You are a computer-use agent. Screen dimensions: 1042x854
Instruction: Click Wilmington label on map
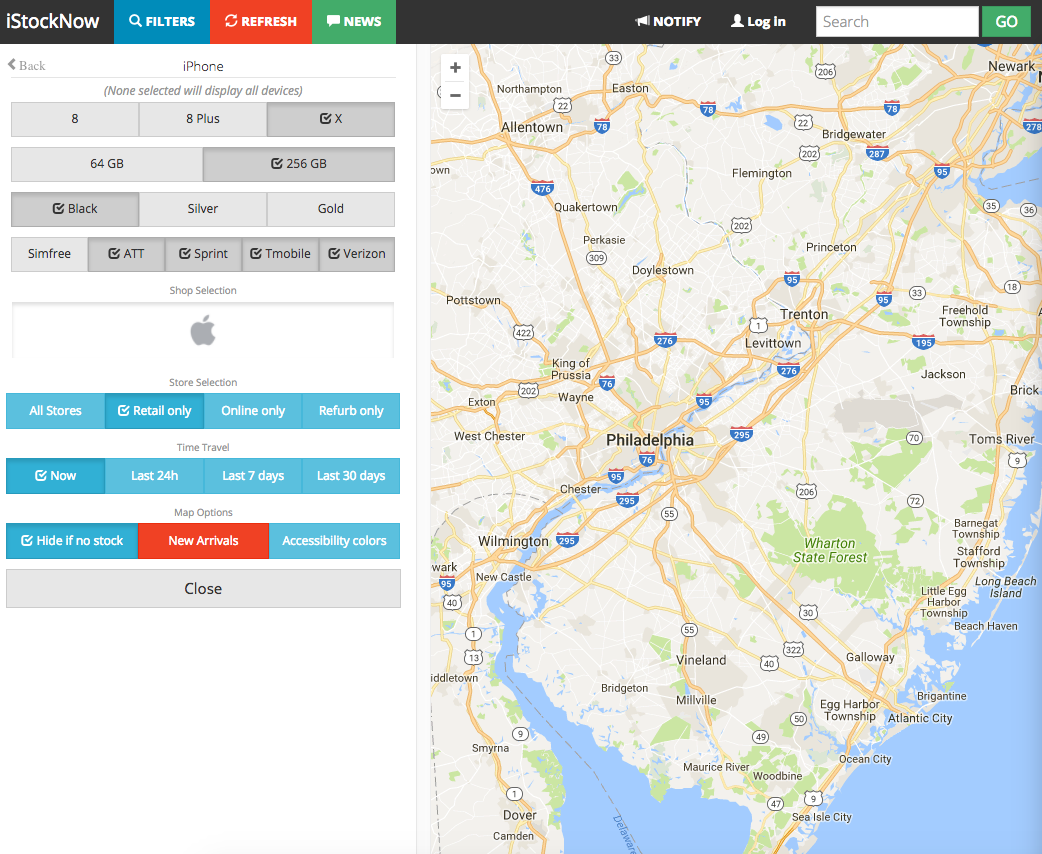pos(513,541)
